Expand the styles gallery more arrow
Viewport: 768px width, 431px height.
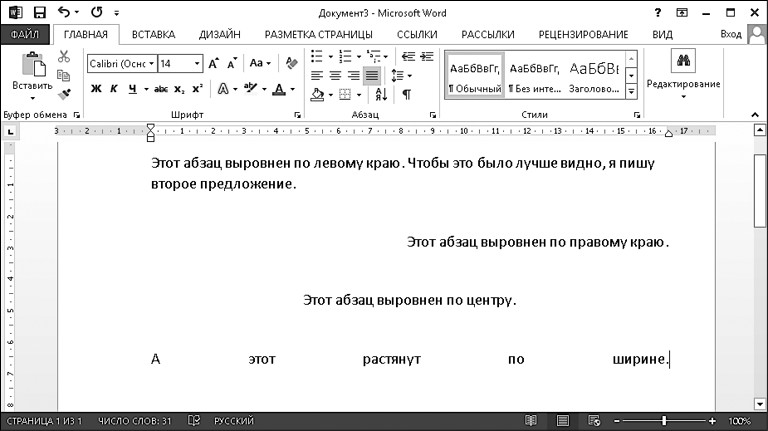tap(631, 92)
